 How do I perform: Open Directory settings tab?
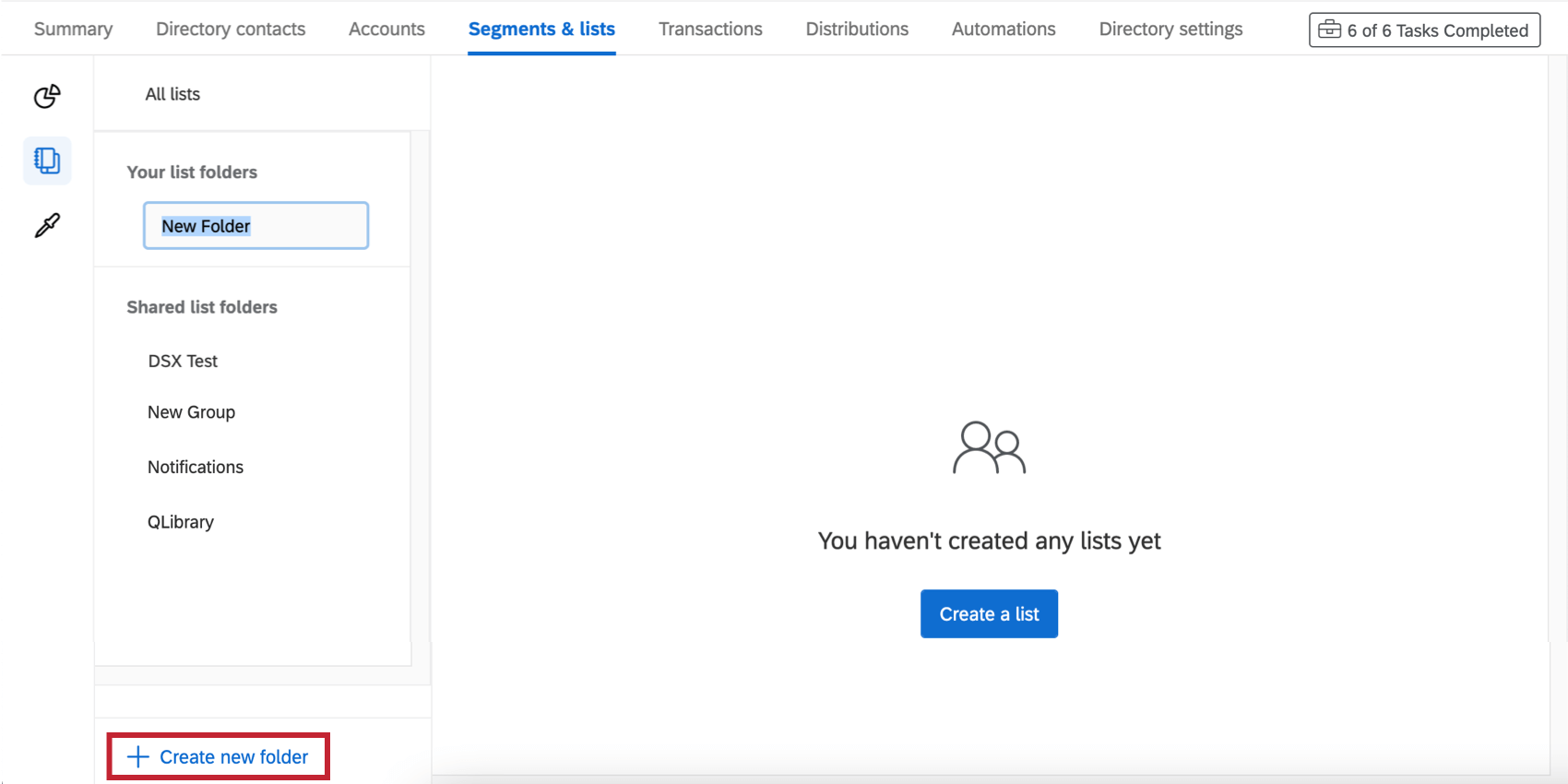(x=1170, y=29)
